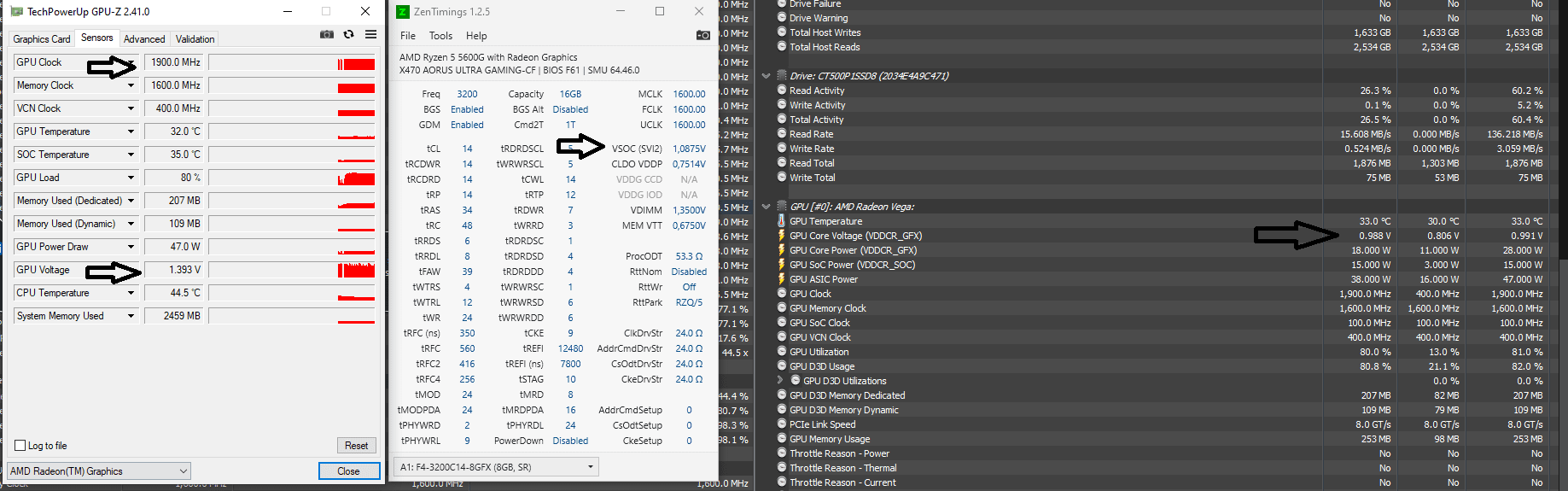
Task: Expand the GPU D3D Utilizations sub-group
Action: pyautogui.click(x=780, y=381)
